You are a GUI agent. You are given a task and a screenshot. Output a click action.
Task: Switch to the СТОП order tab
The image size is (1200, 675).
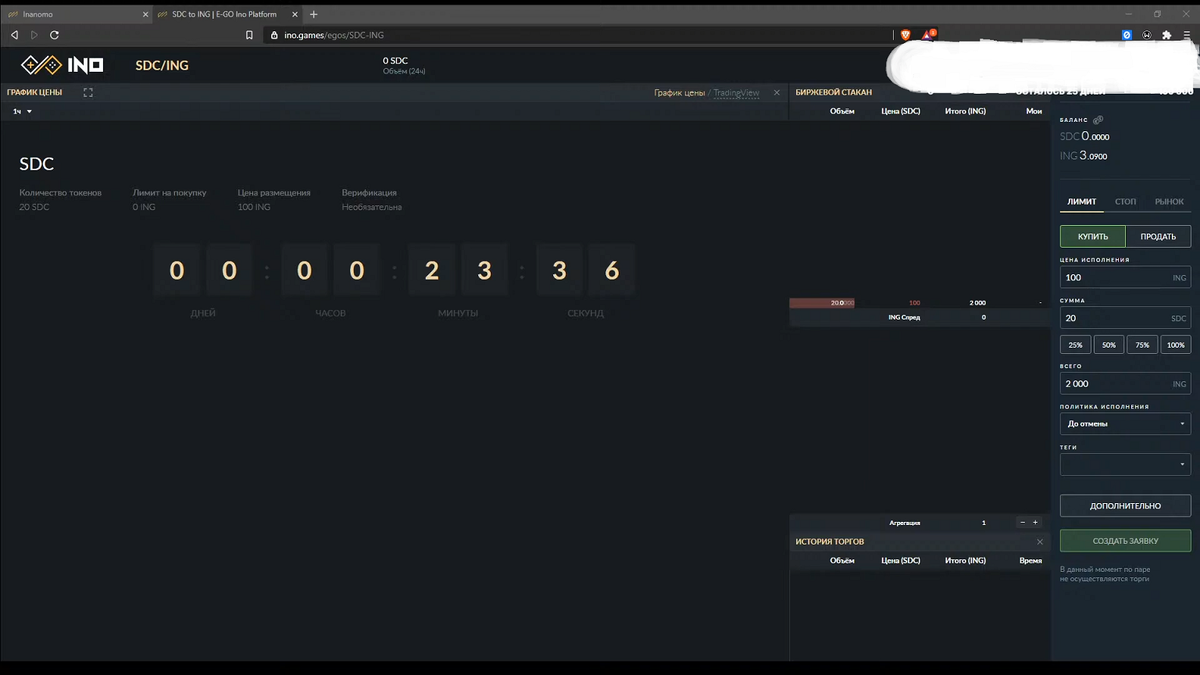(1126, 202)
